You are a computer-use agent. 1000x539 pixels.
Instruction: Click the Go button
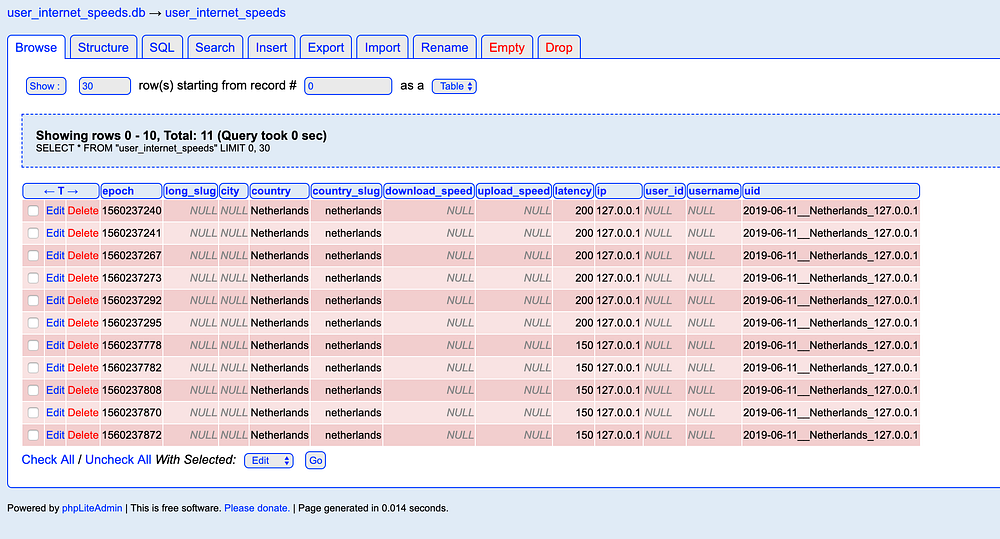tap(316, 461)
